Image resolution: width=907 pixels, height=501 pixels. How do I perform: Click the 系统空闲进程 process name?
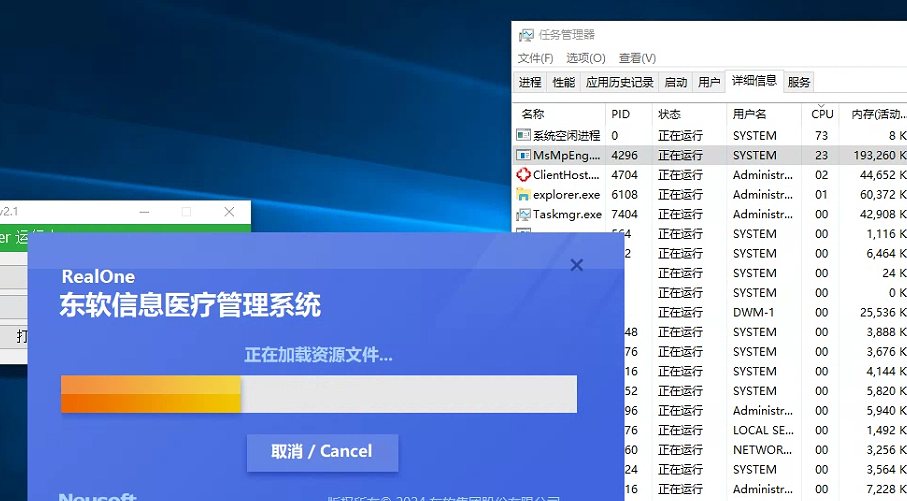(566, 136)
